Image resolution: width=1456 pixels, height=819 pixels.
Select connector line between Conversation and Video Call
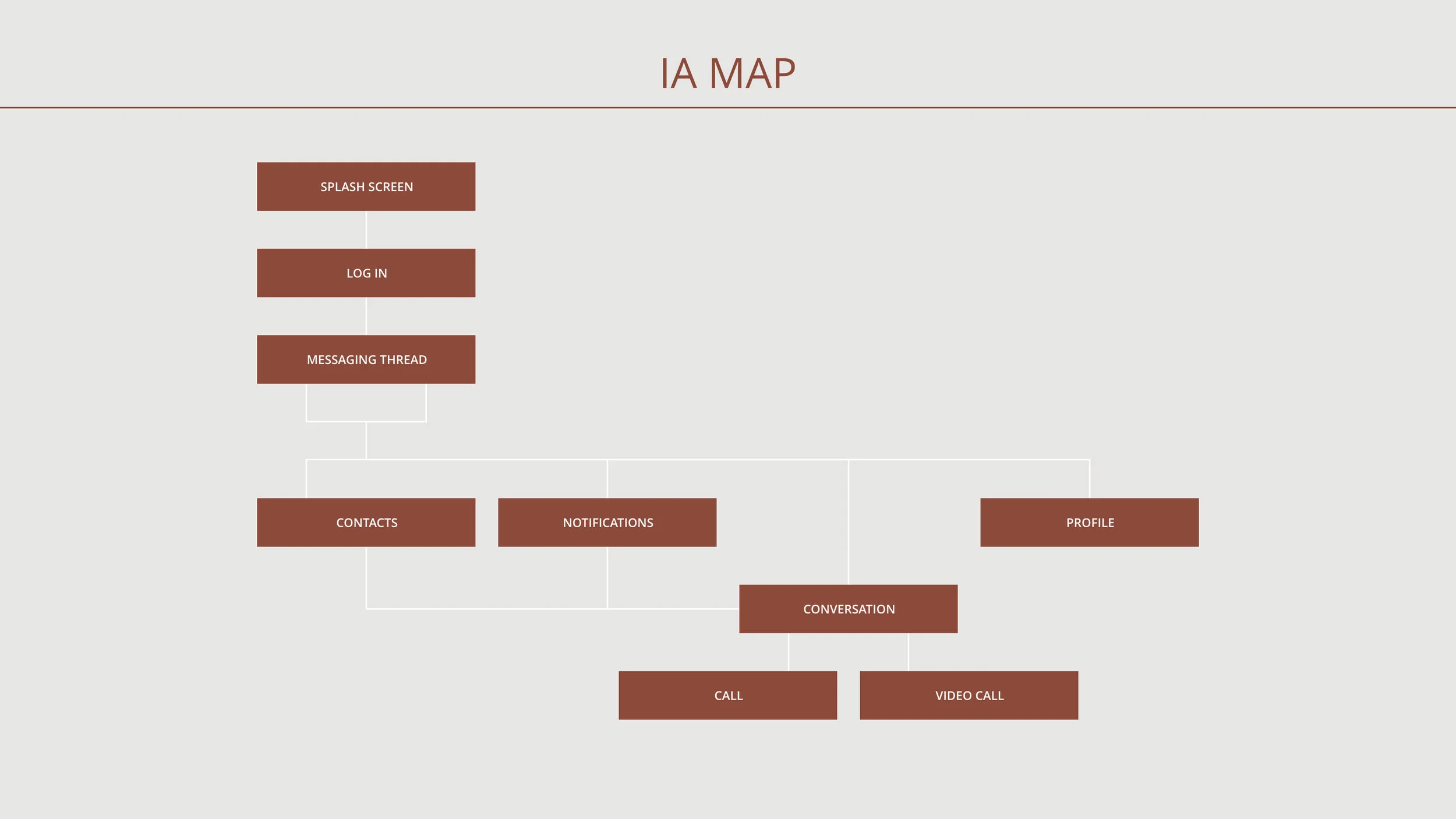point(909,652)
